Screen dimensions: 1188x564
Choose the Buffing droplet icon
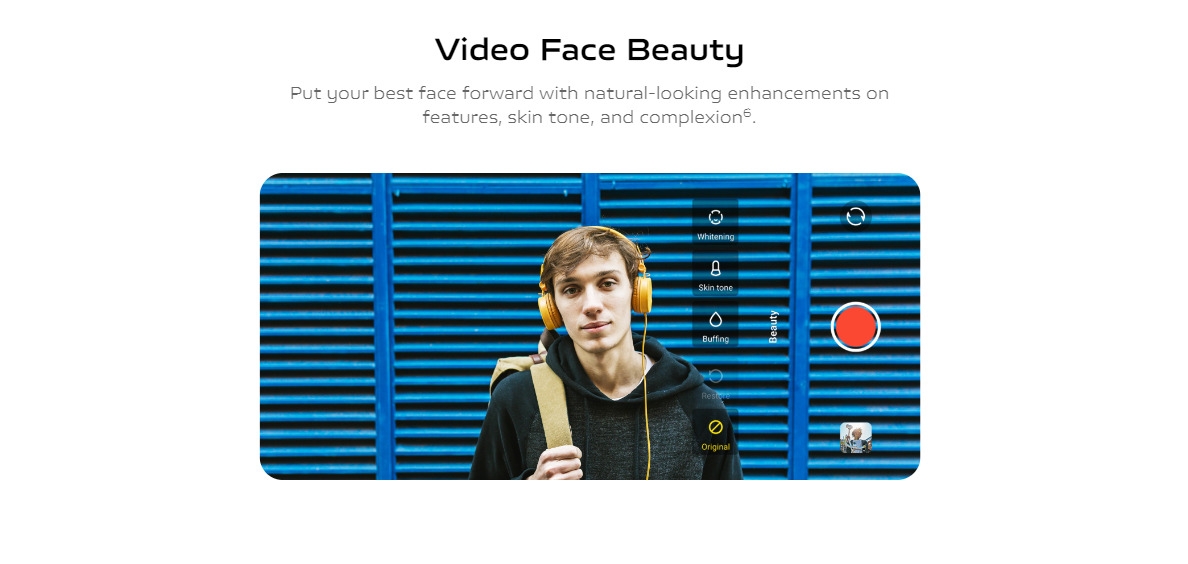tap(715, 319)
